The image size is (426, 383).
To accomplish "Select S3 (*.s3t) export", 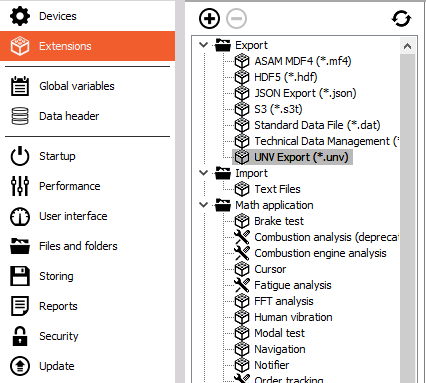I will (278, 109).
